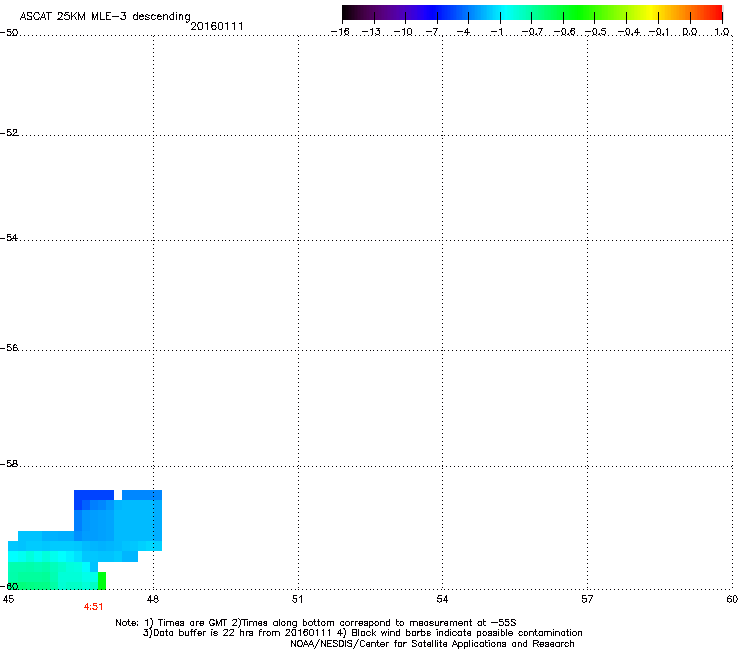The height and width of the screenshot is (650, 740).
Task: Click the colorbar label -10
Action: tap(403, 32)
